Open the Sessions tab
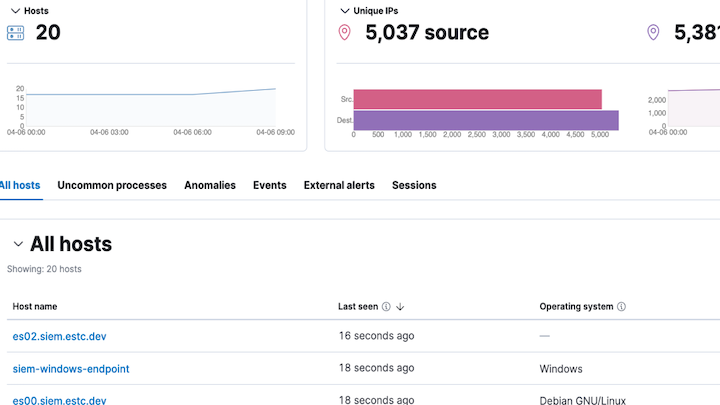720x405 pixels. [x=414, y=185]
